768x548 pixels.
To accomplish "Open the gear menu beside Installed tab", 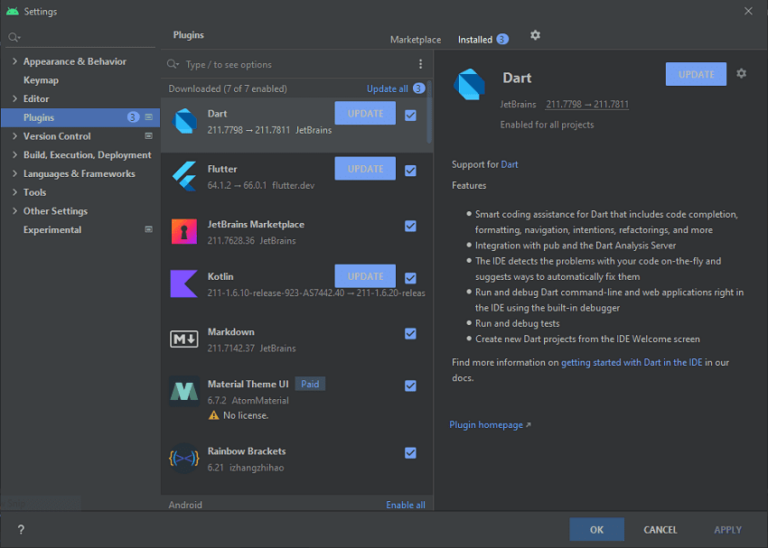I will pyautogui.click(x=535, y=36).
